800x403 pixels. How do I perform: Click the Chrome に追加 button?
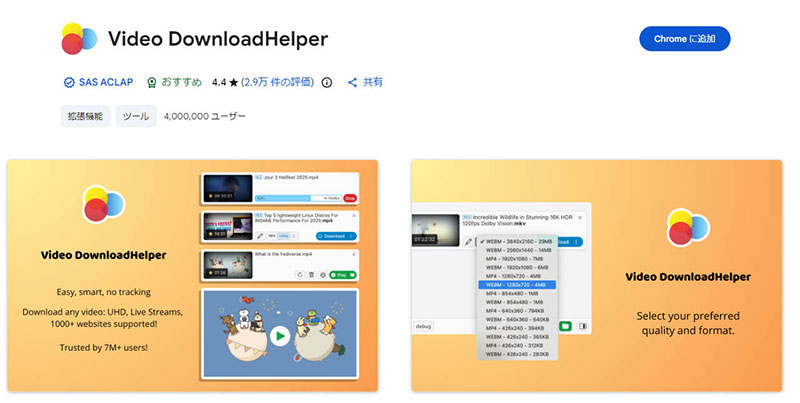tap(685, 39)
